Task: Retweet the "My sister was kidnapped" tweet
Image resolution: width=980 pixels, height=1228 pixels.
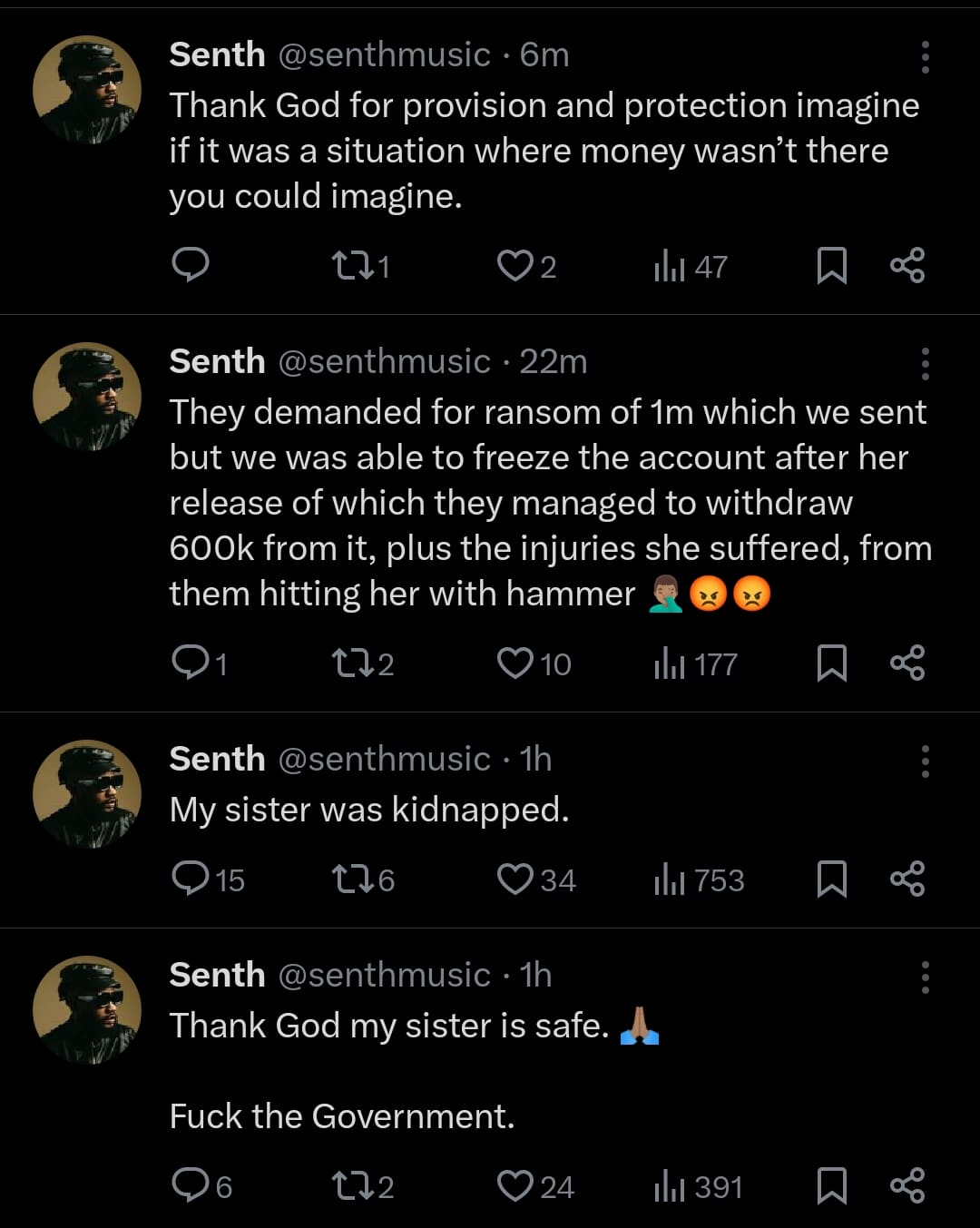Action: coord(349,879)
